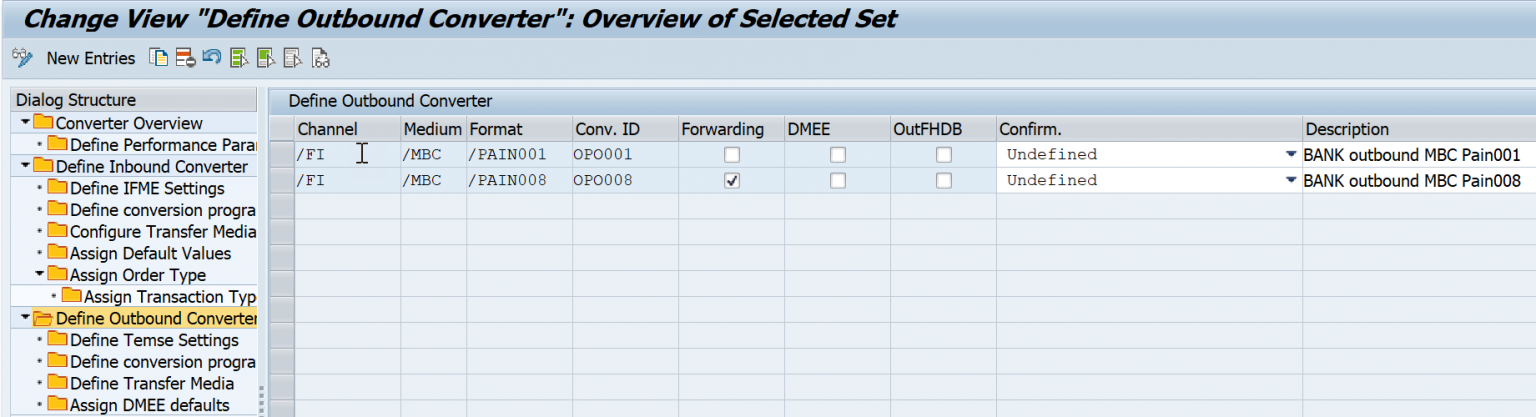Viewport: 1536px width, 417px height.
Task: Click the Copy As toolbar icon
Action: [x=158, y=58]
